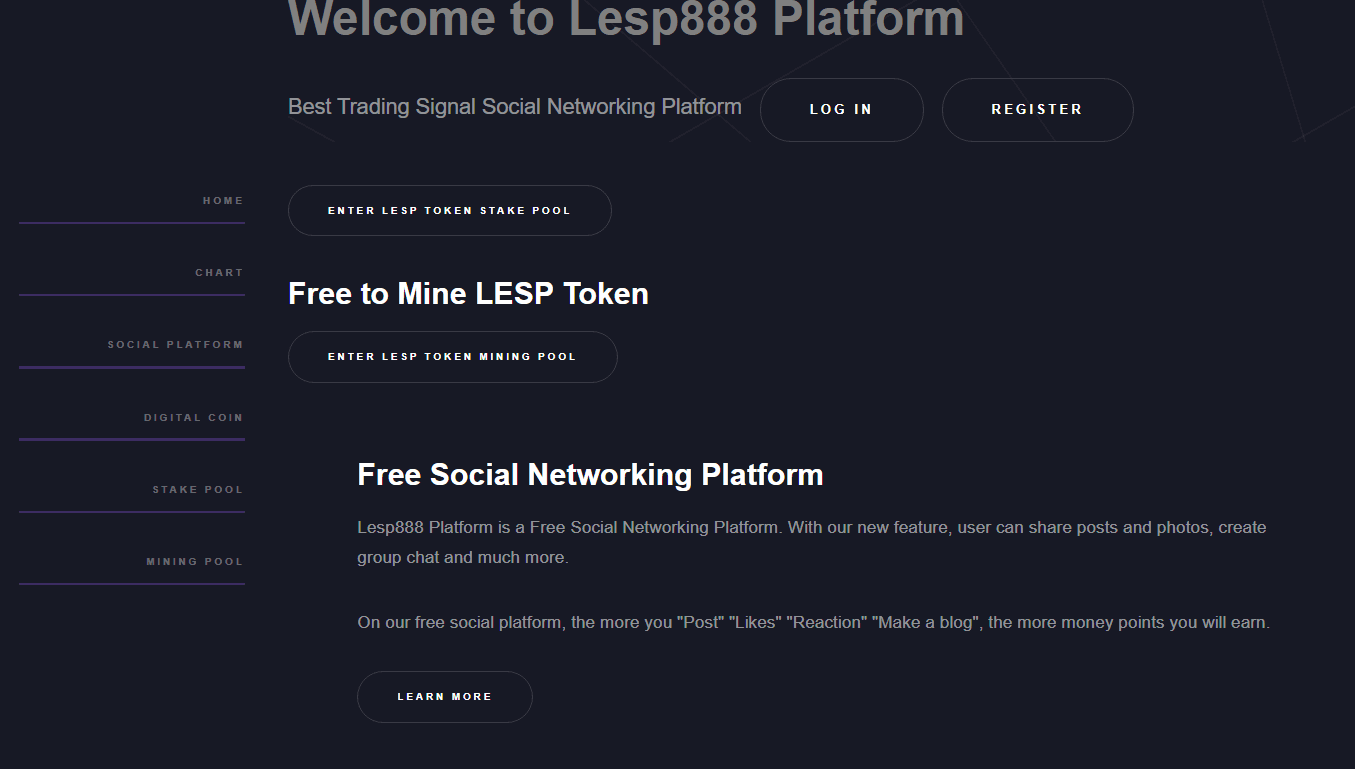Open the LOG IN page
The height and width of the screenshot is (769, 1355).
[841, 110]
